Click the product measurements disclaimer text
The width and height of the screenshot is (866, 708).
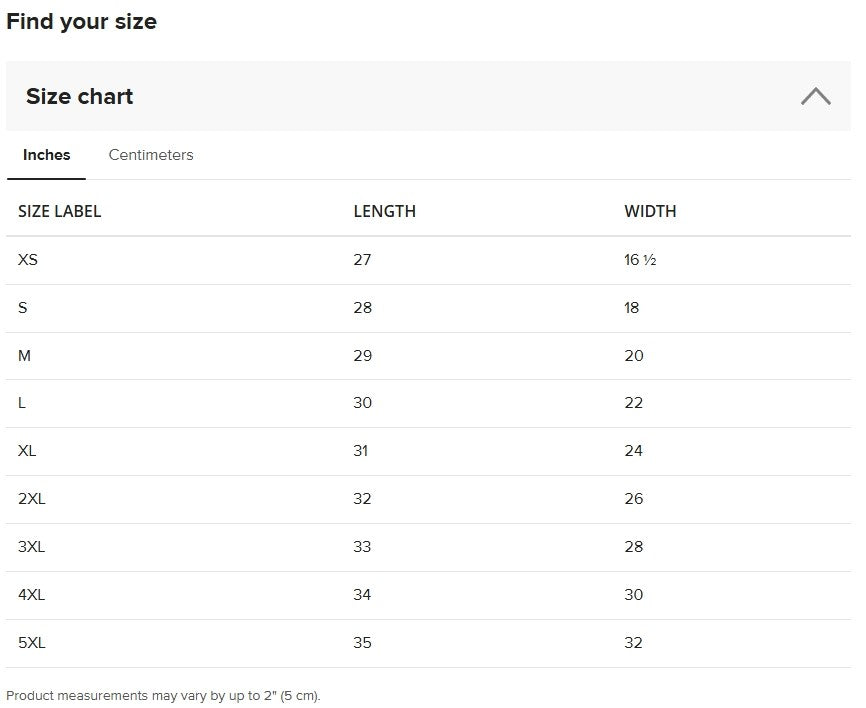click(x=163, y=696)
